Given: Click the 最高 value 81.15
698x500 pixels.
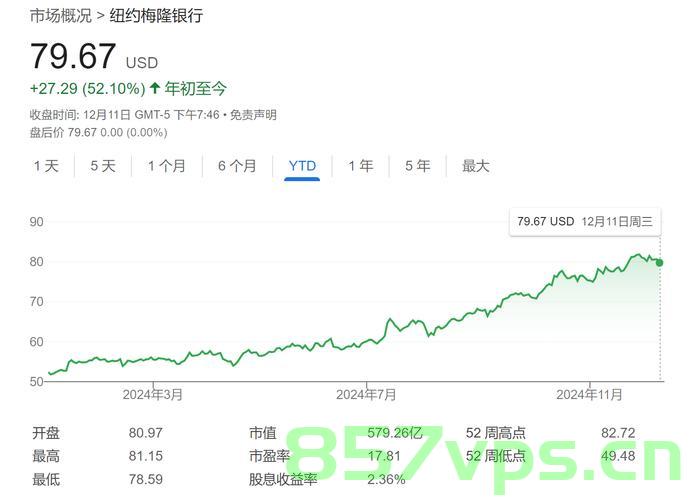Looking at the screenshot, I should [x=146, y=456].
